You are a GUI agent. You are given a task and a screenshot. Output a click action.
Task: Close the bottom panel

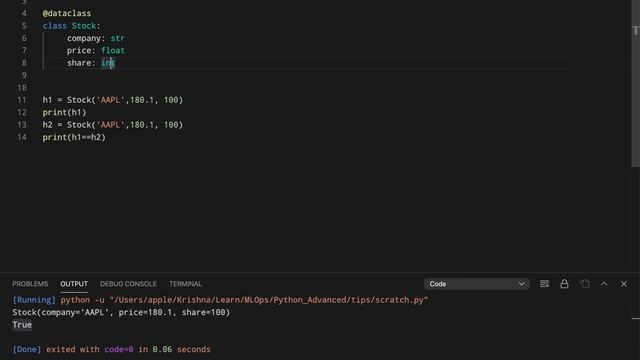coord(624,284)
